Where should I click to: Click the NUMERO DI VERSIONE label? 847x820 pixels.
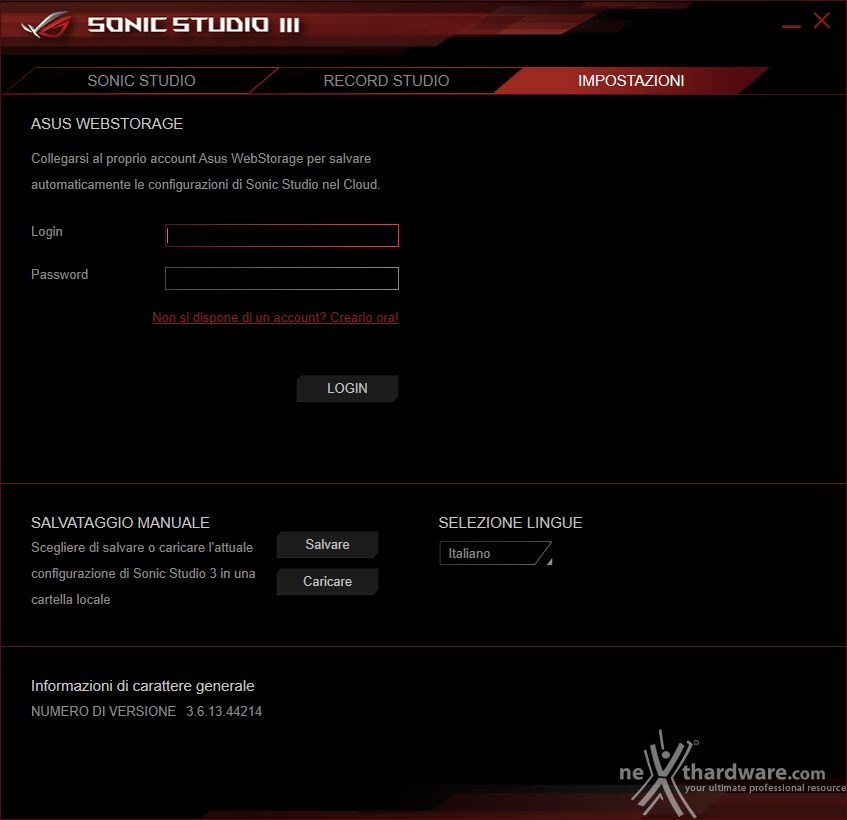coord(104,711)
